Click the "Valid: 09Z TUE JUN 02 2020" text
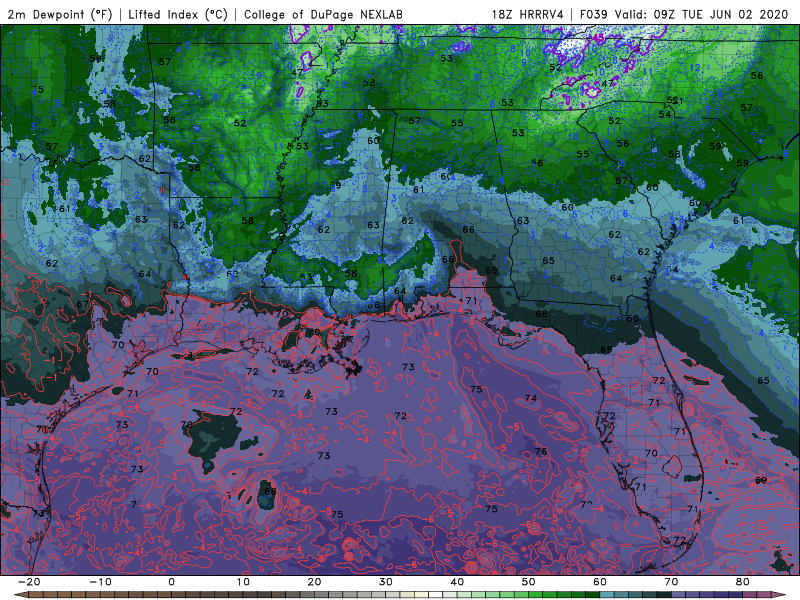800x600 pixels. tap(702, 14)
